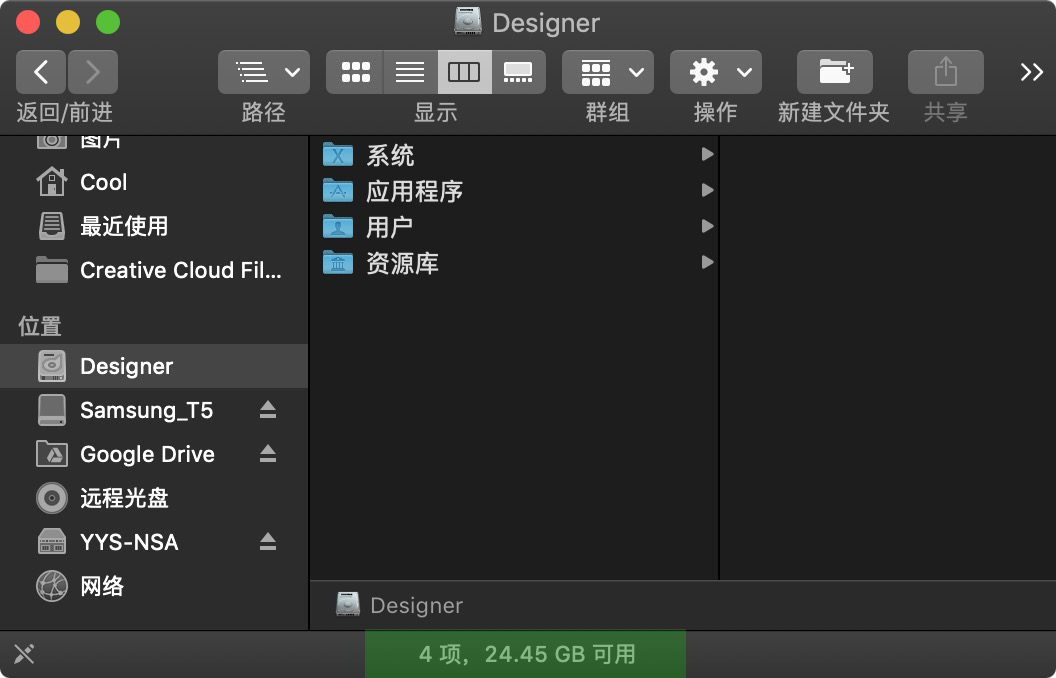Open the 操作 action gear menu

click(x=716, y=72)
